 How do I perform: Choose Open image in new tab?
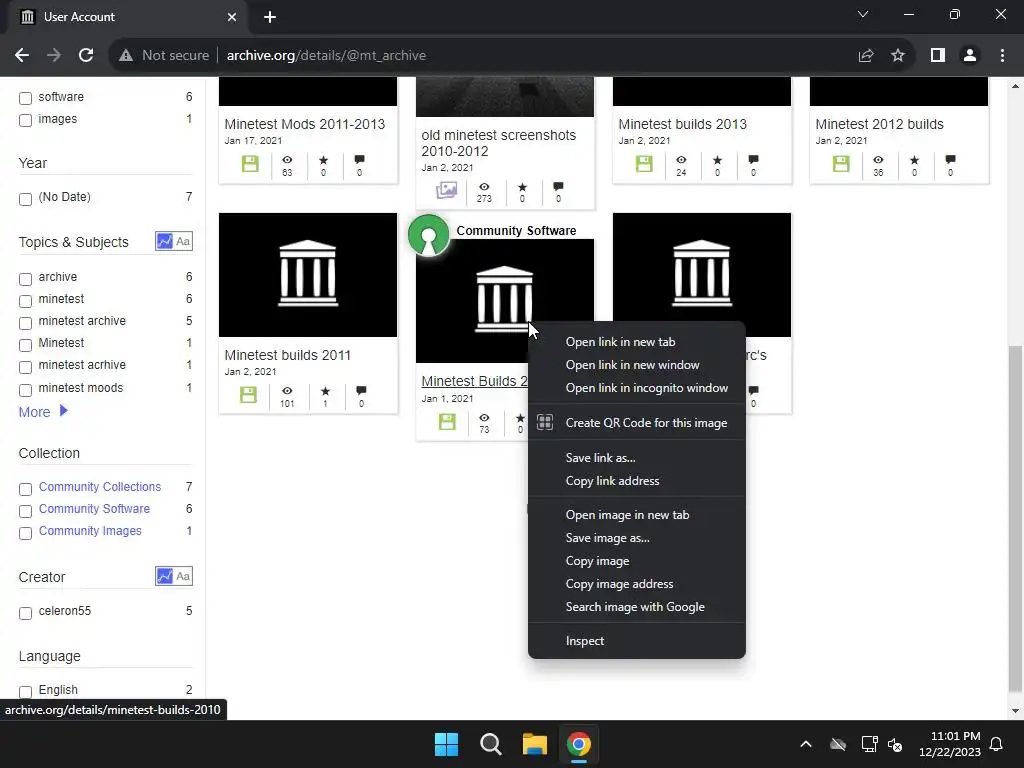(637, 515)
